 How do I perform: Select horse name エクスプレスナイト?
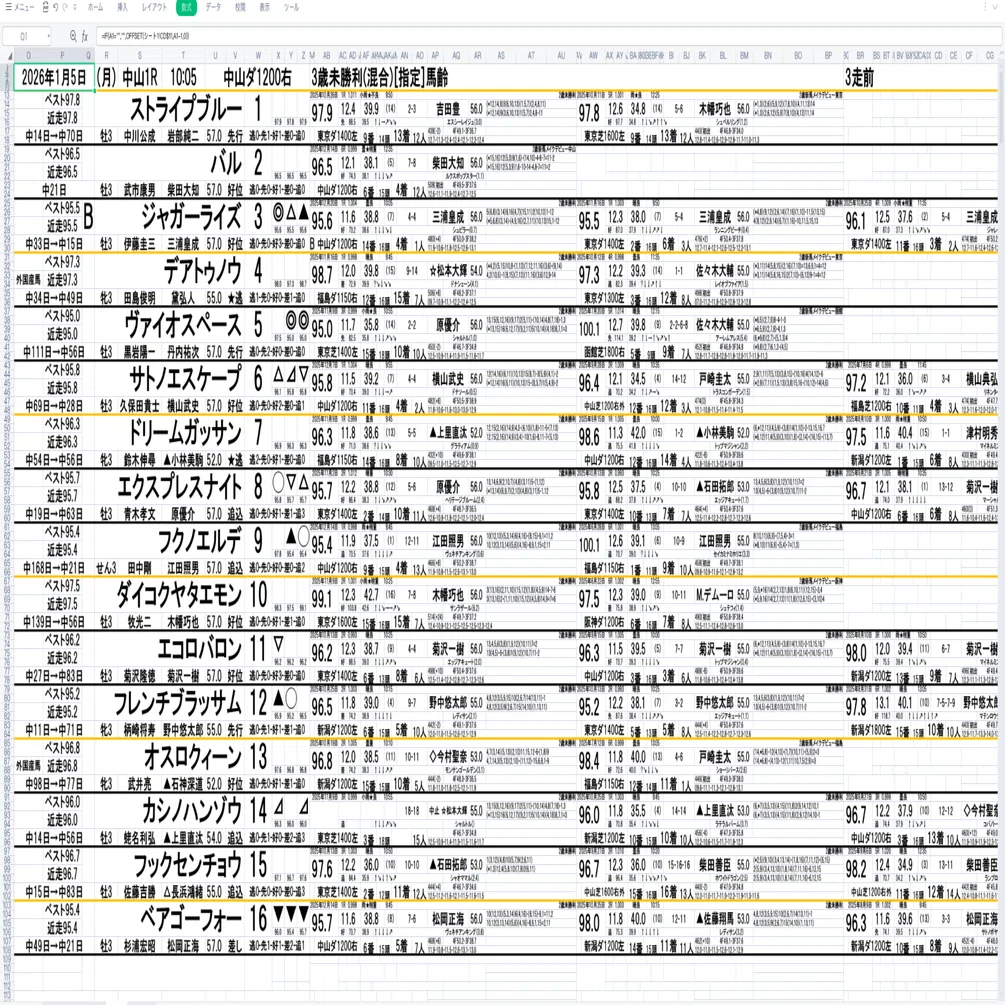pyautogui.click(x=180, y=486)
